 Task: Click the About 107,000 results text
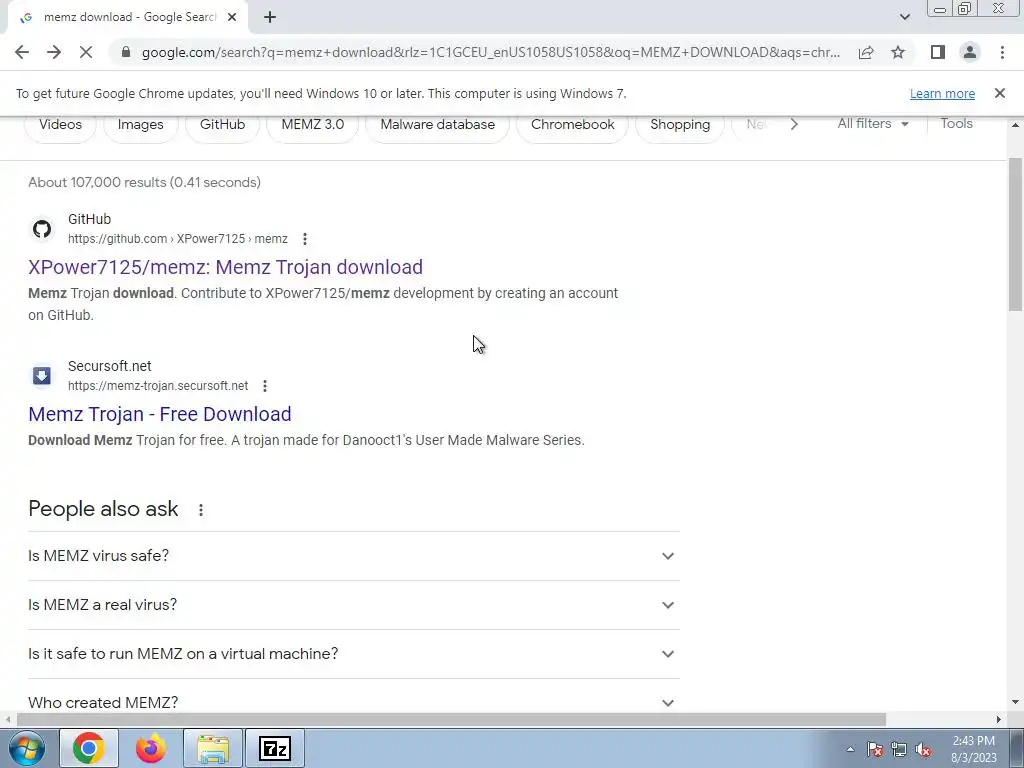pos(144,182)
